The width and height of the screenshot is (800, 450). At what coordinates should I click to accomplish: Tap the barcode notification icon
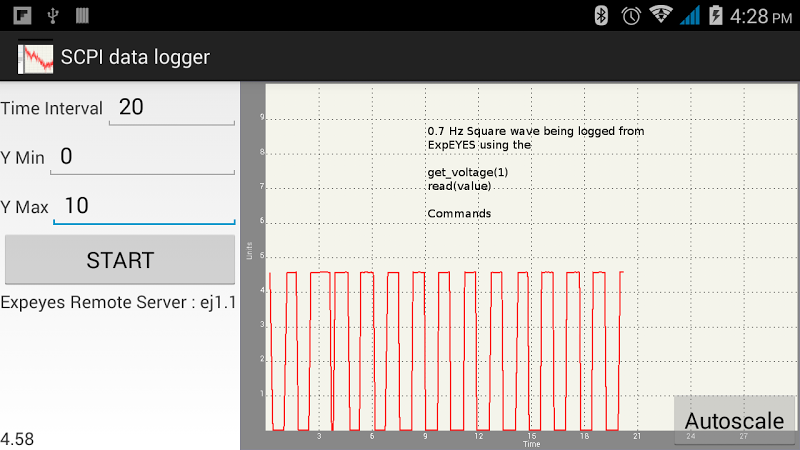(82, 16)
